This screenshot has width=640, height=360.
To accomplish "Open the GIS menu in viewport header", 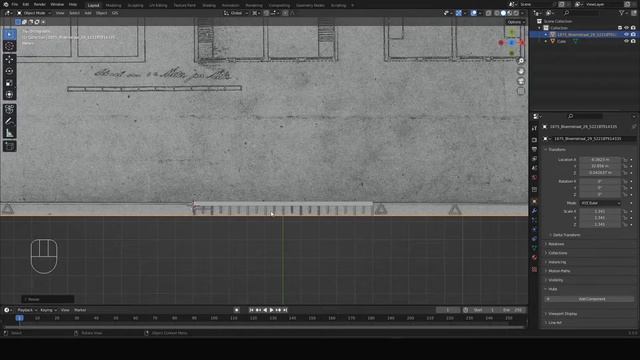I will pyautogui.click(x=115, y=13).
